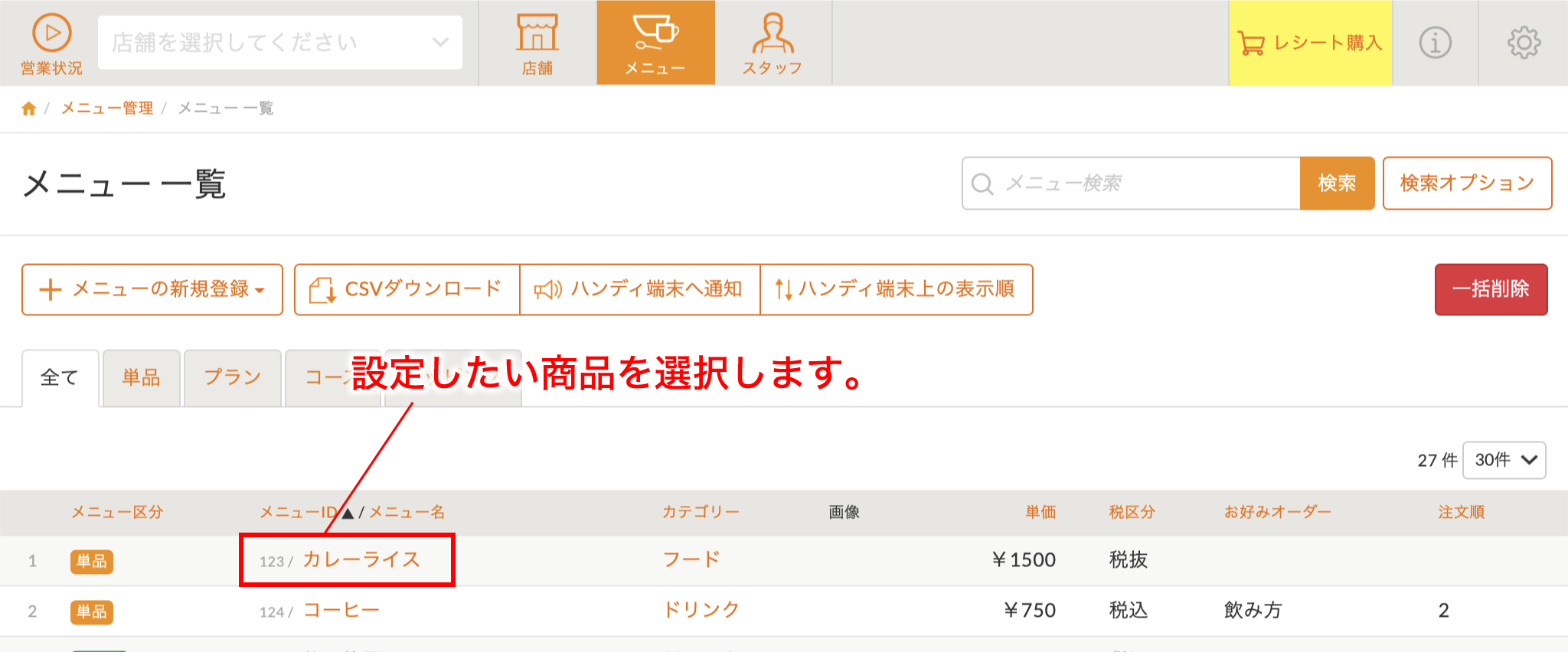The image size is (1568, 652).
Task: Open the 営業状況 play icon
Action: point(51,34)
